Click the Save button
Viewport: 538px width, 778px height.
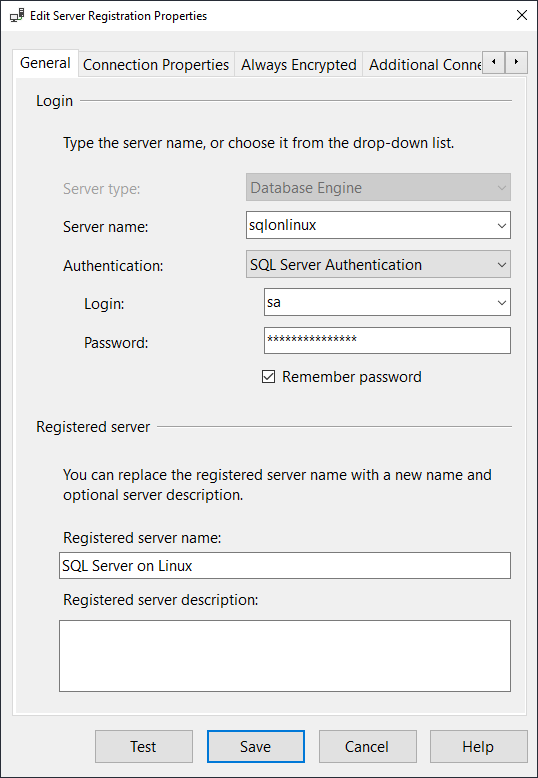click(256, 746)
